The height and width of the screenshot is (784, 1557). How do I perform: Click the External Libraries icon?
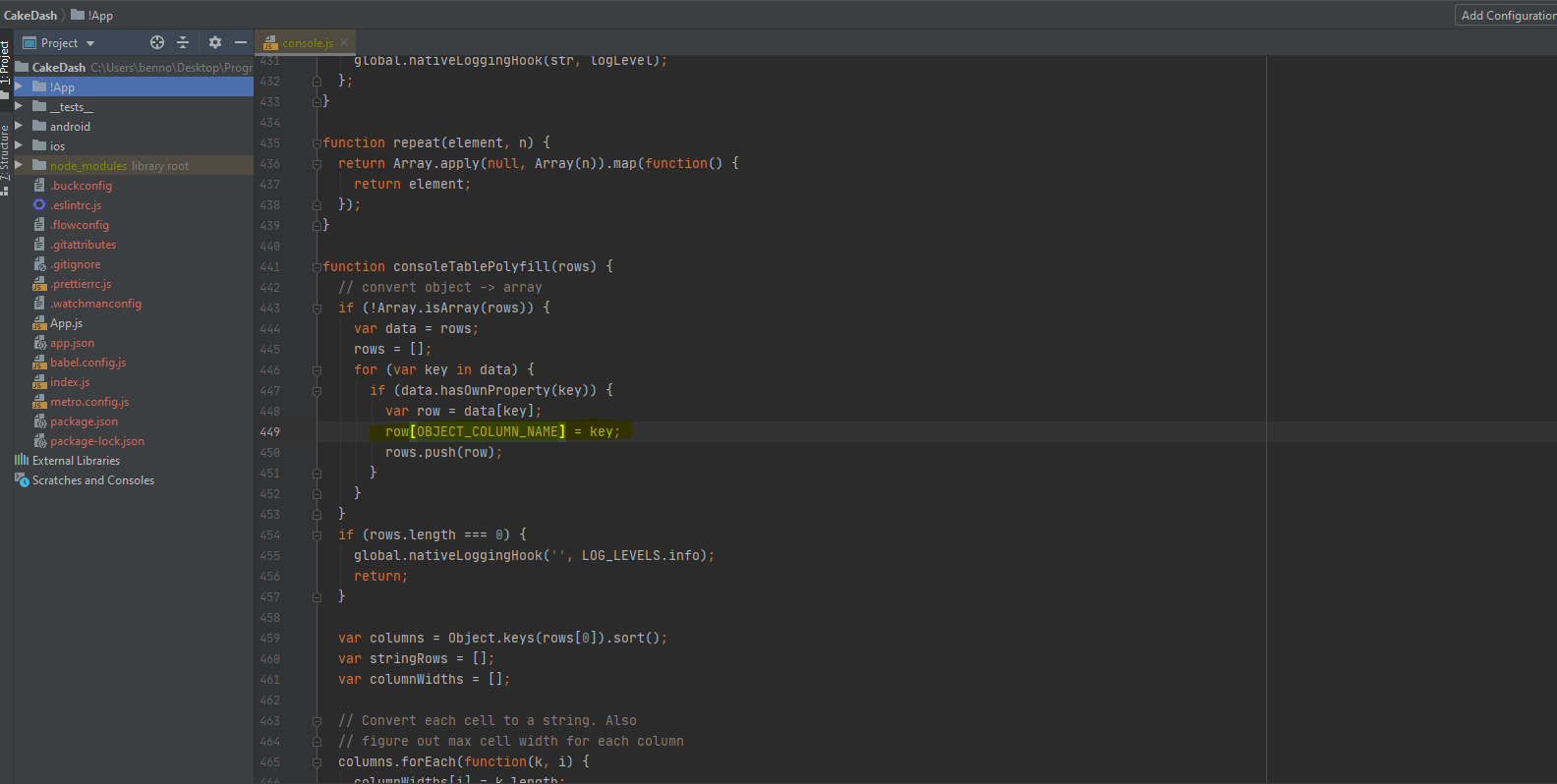[22, 460]
